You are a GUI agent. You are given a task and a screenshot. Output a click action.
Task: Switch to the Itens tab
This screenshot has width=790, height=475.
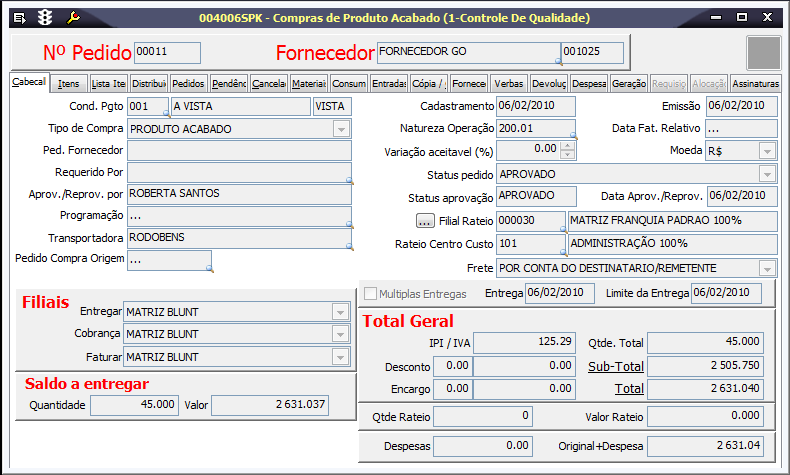click(69, 84)
